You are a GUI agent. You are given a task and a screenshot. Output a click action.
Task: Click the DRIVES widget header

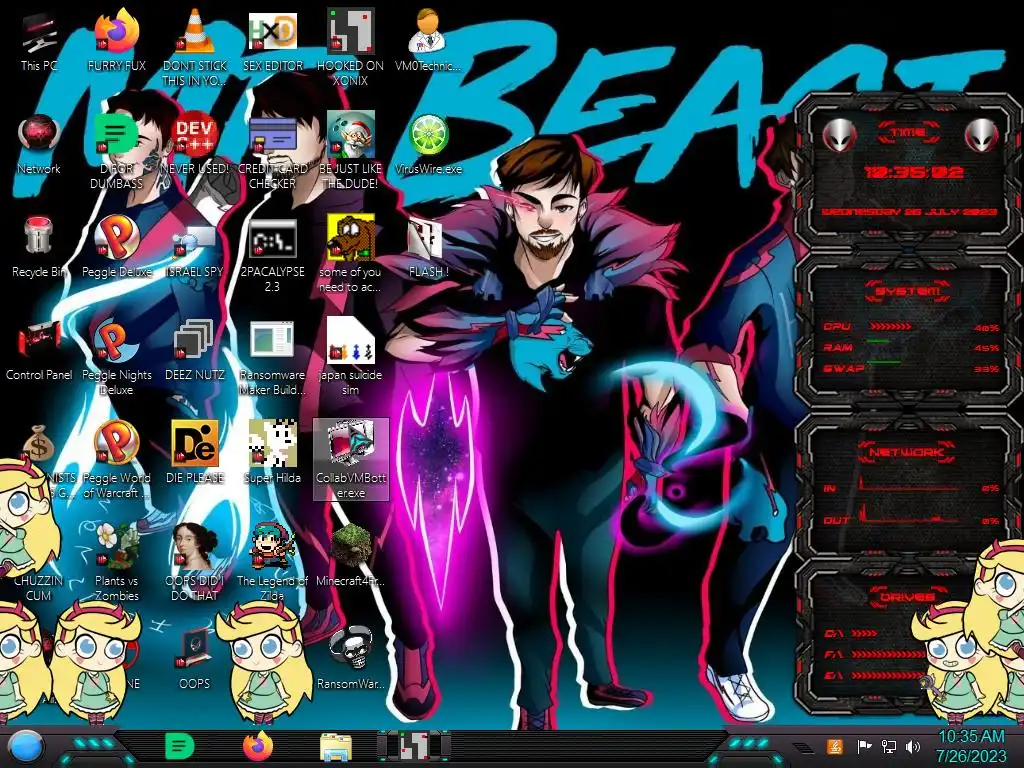pyautogui.click(x=906, y=597)
